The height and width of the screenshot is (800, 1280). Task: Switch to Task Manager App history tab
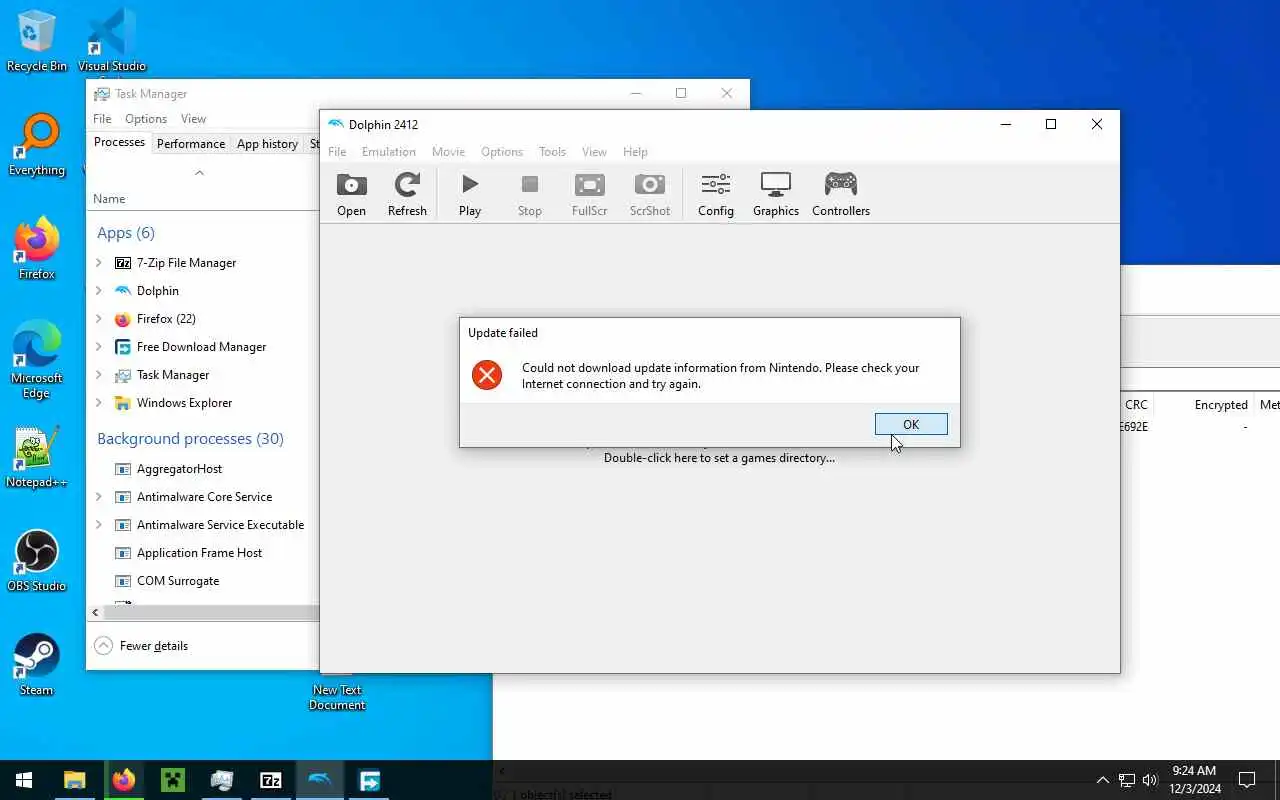267,144
